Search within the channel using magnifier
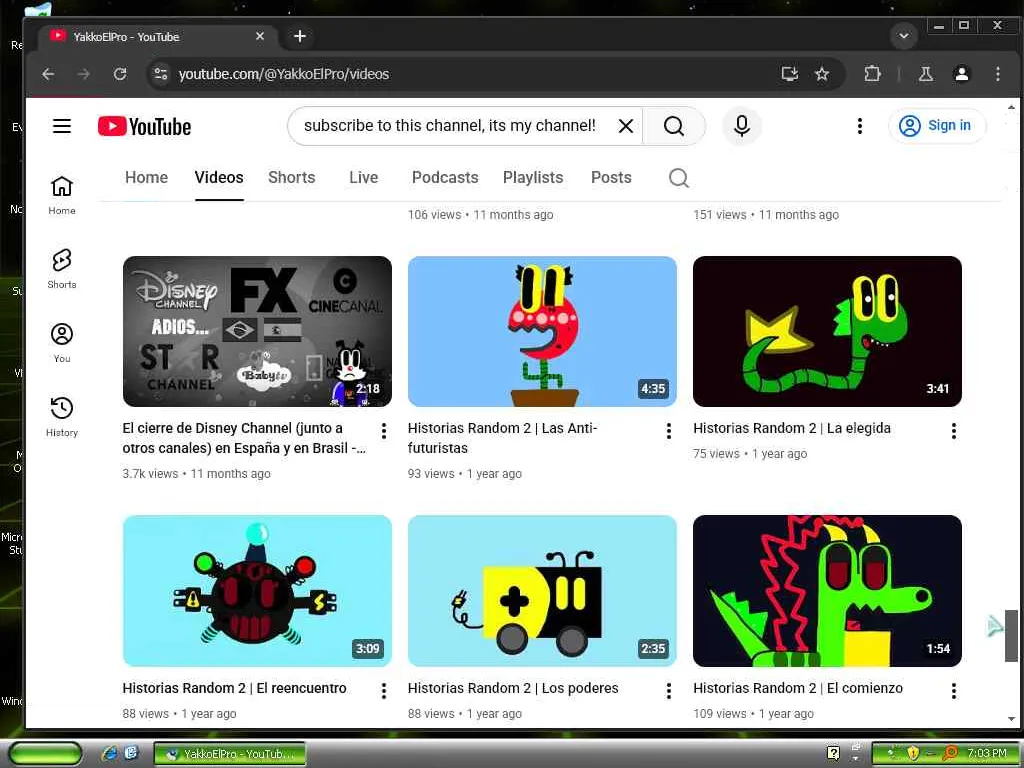 (679, 178)
